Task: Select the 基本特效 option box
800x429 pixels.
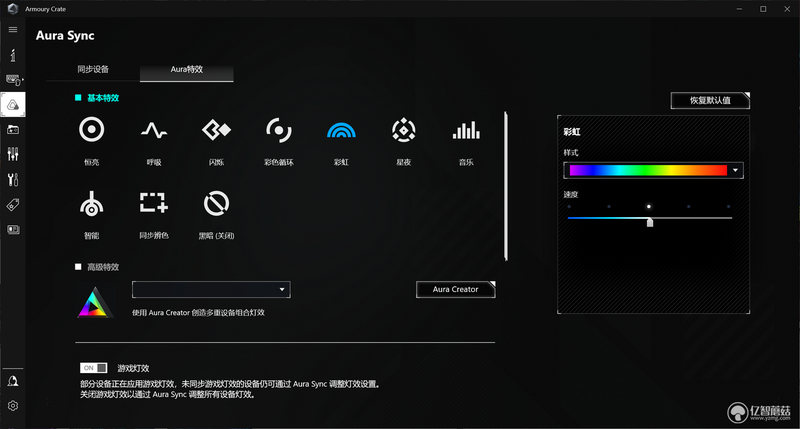Action: (x=78, y=97)
